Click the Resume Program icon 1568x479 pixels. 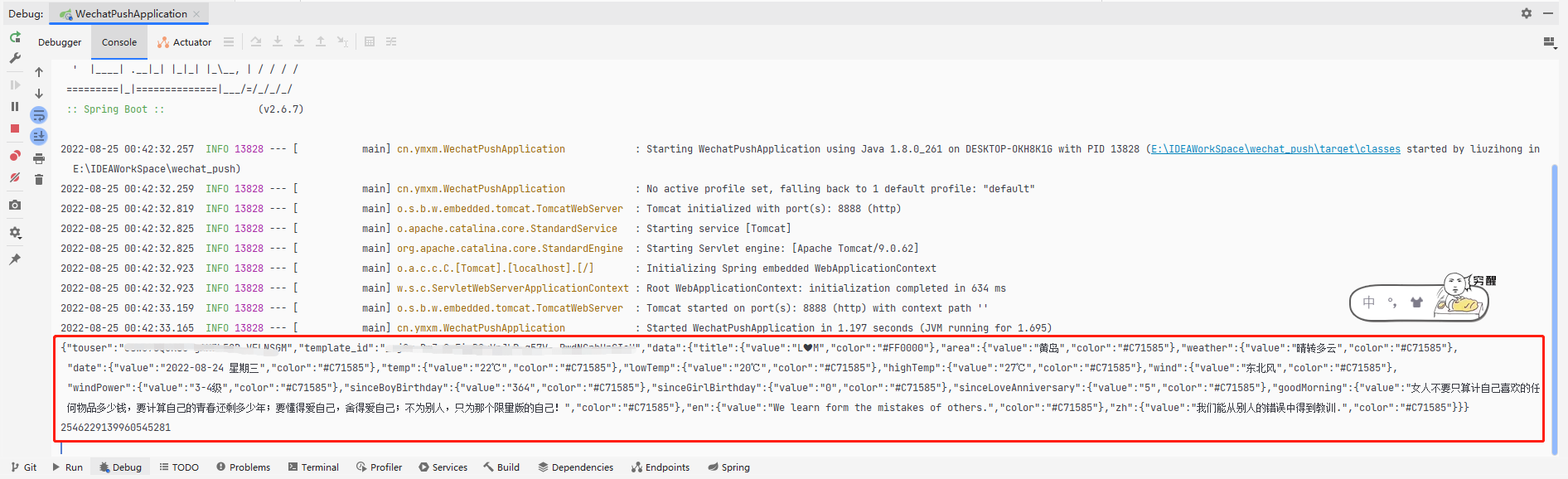point(15,85)
